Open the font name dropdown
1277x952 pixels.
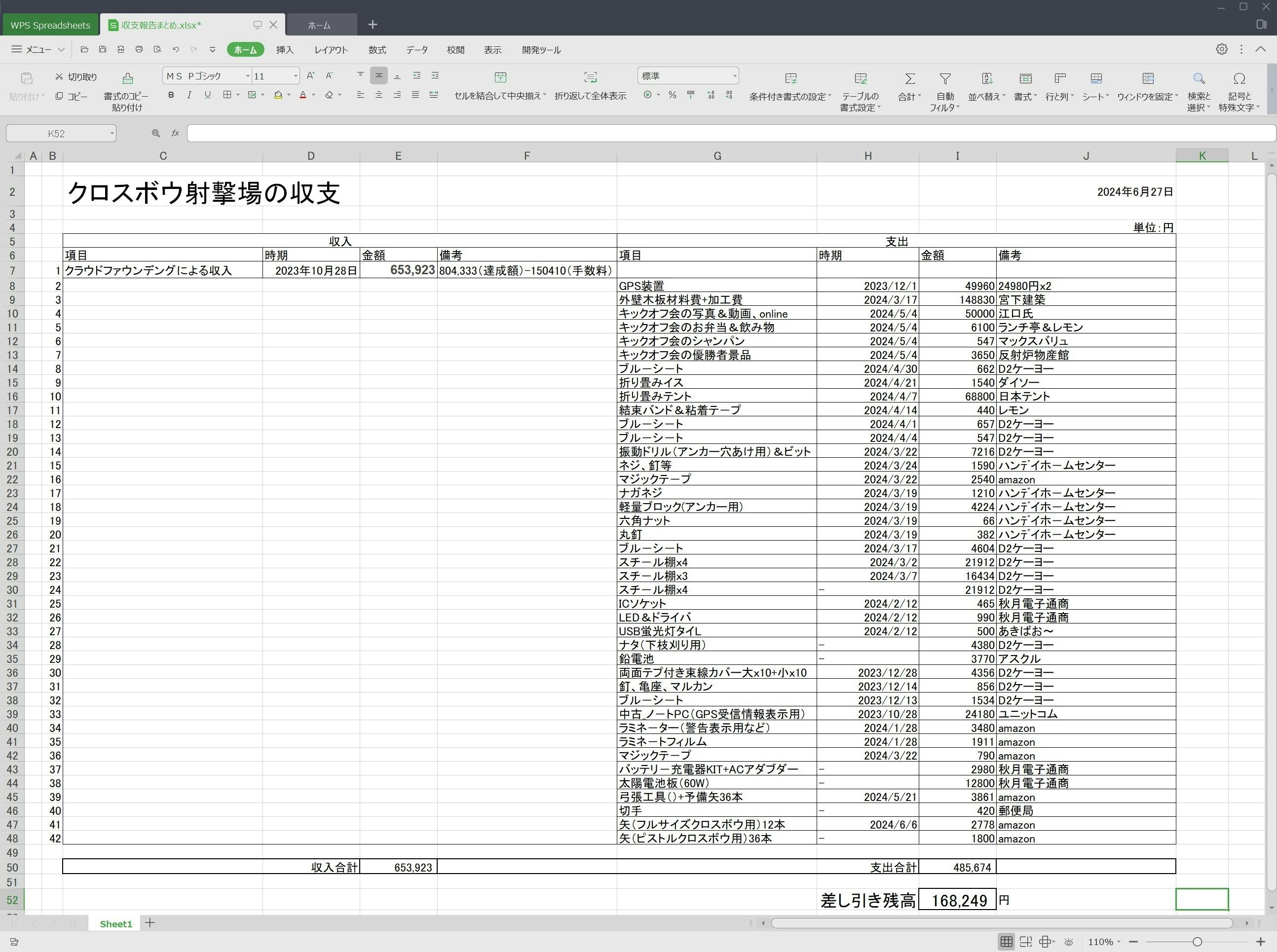point(248,76)
